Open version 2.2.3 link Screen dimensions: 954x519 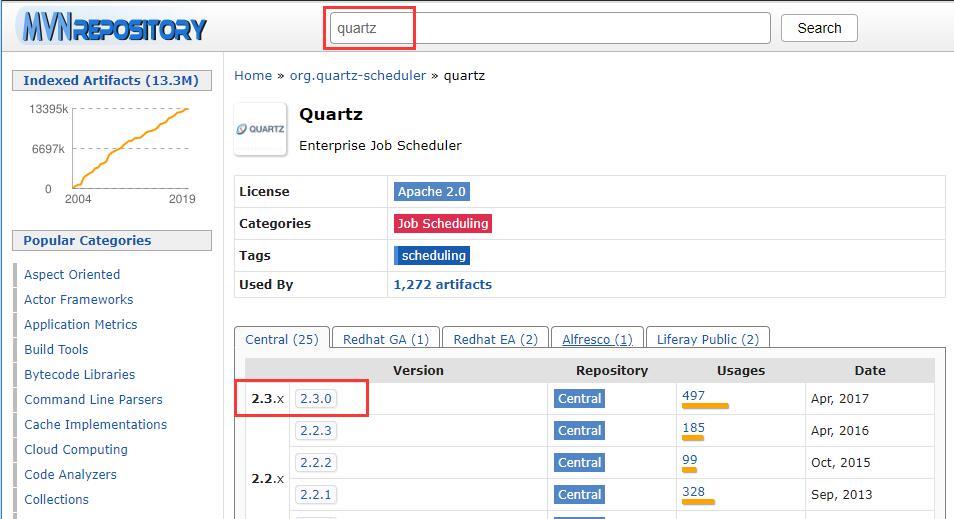316,431
